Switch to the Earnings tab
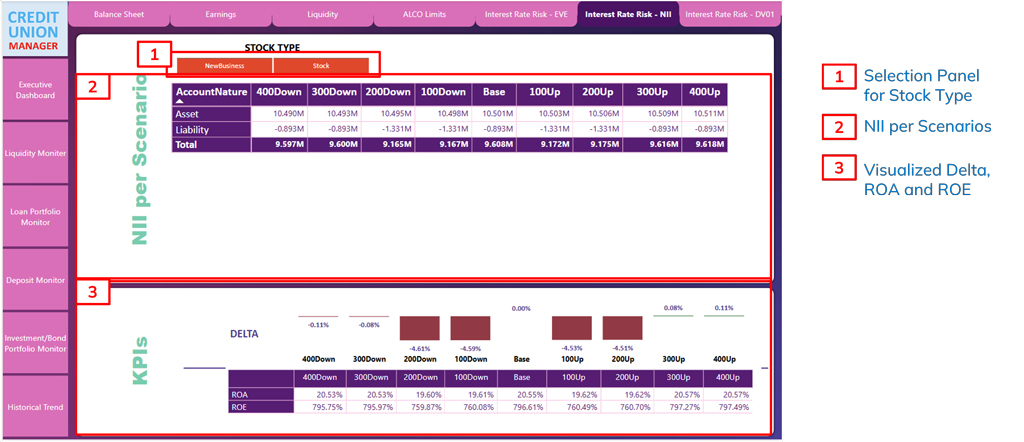Image resolution: width=1024 pixels, height=442 pixels. (x=221, y=13)
